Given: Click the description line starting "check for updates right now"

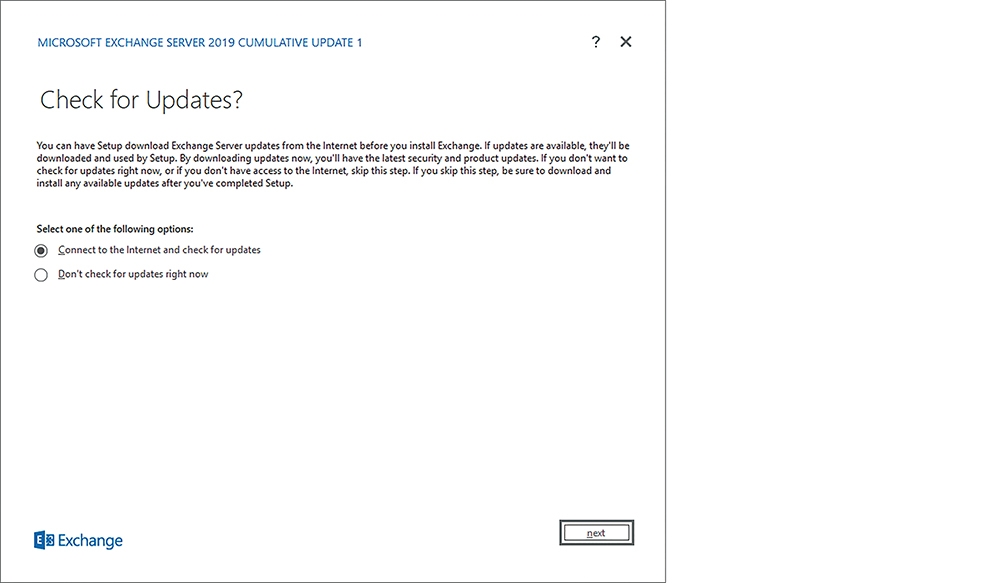Looking at the screenshot, I should tap(323, 171).
